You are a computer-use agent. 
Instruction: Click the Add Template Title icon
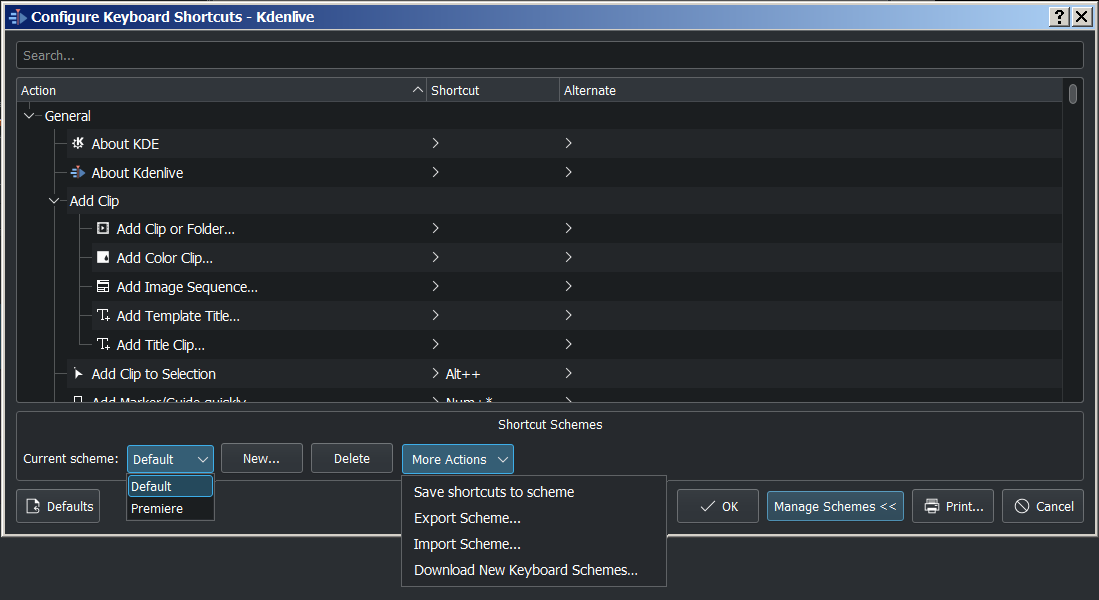point(103,315)
